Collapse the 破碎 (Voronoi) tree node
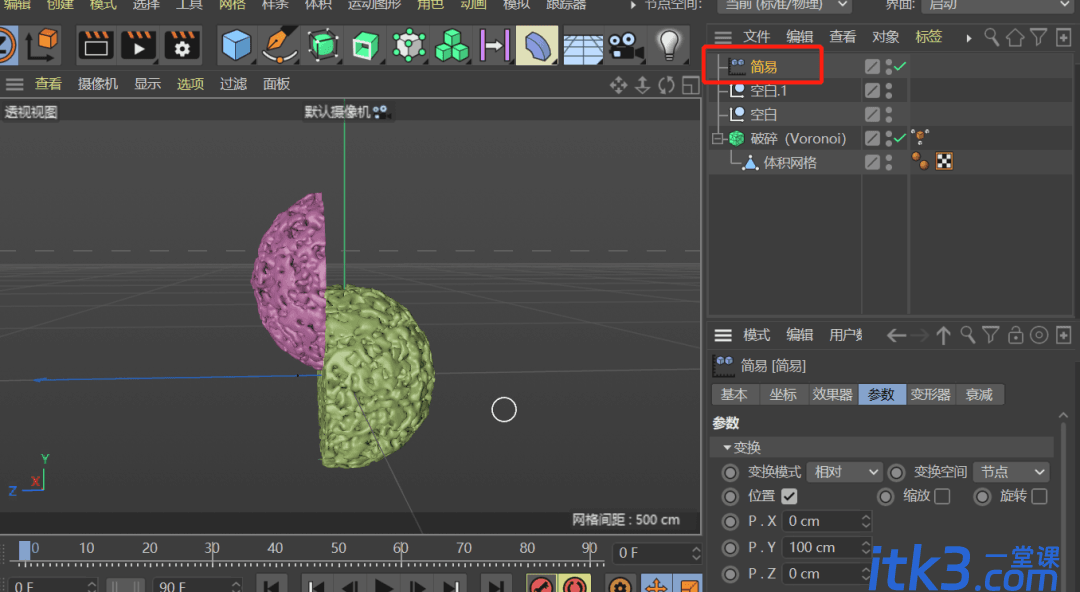This screenshot has height=592, width=1080. pos(717,139)
